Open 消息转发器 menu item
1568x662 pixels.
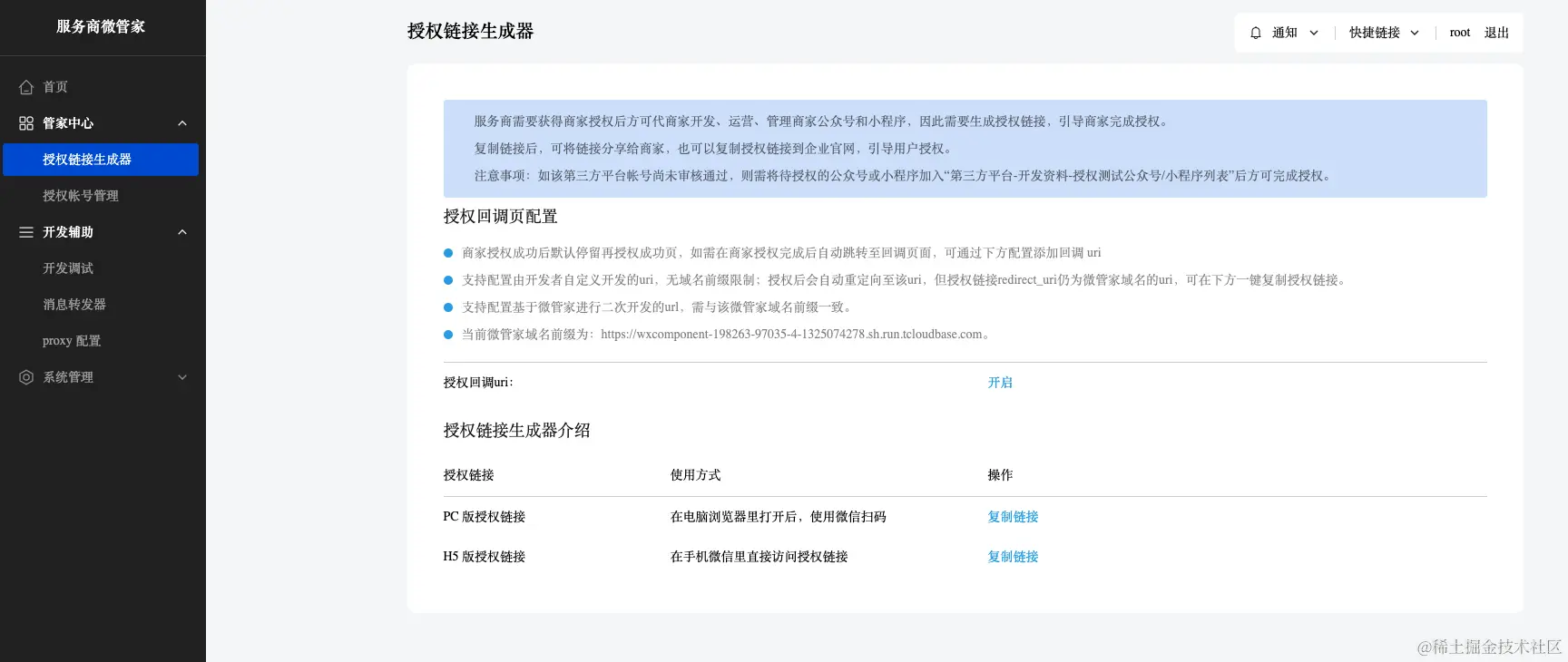tap(74, 305)
